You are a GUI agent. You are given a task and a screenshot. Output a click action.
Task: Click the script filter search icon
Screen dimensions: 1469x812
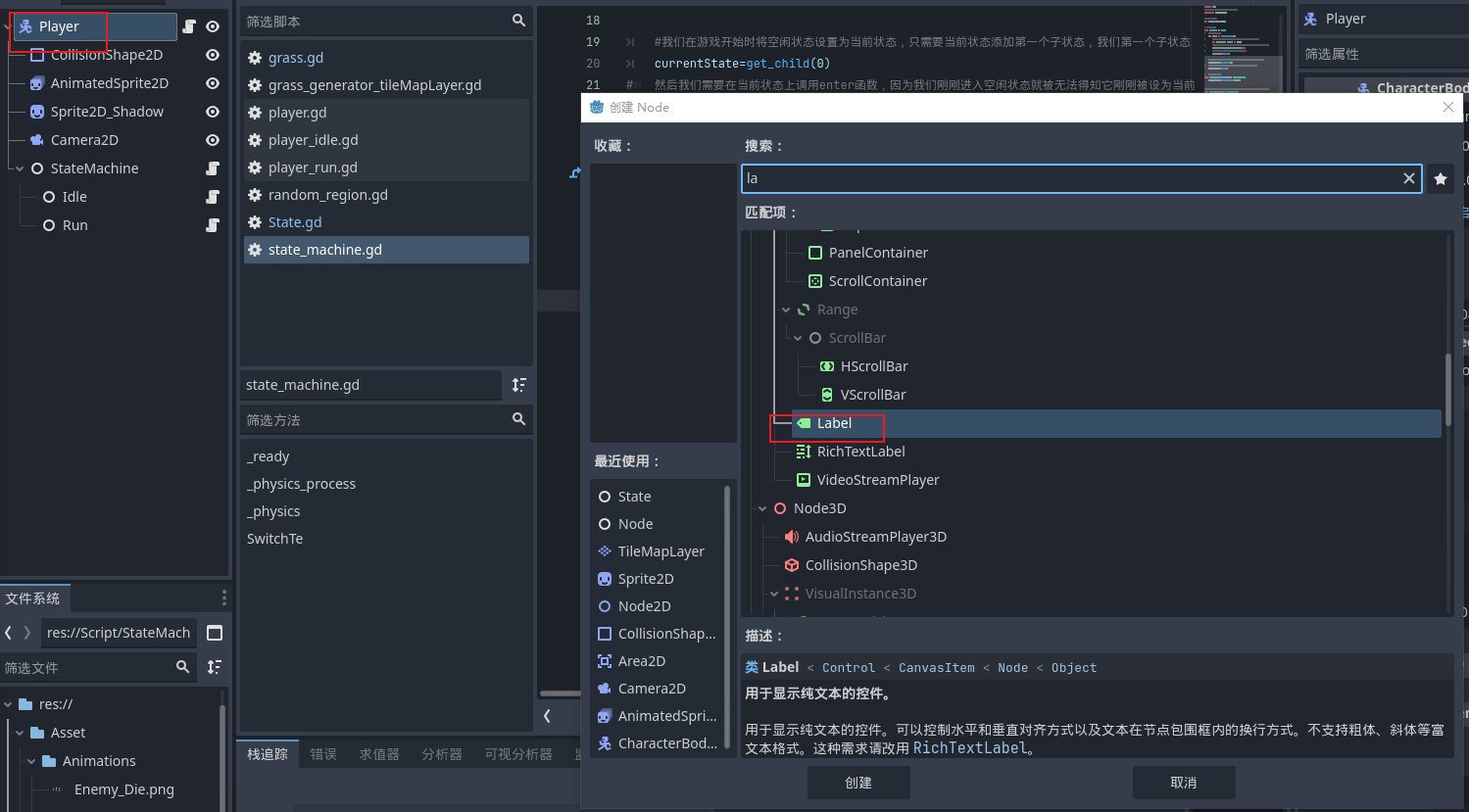coord(518,21)
